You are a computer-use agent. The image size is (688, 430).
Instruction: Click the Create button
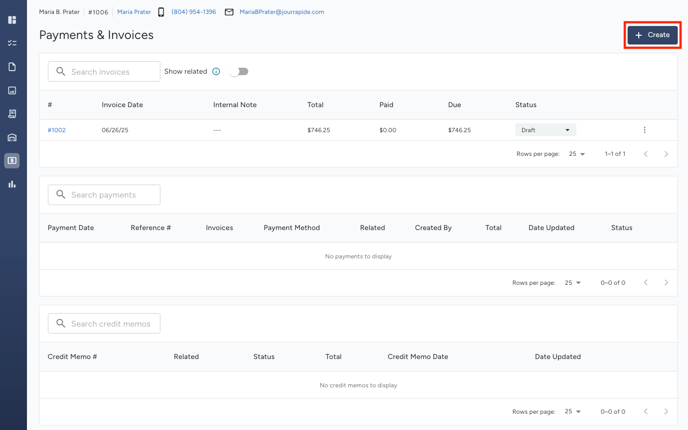[x=652, y=35]
